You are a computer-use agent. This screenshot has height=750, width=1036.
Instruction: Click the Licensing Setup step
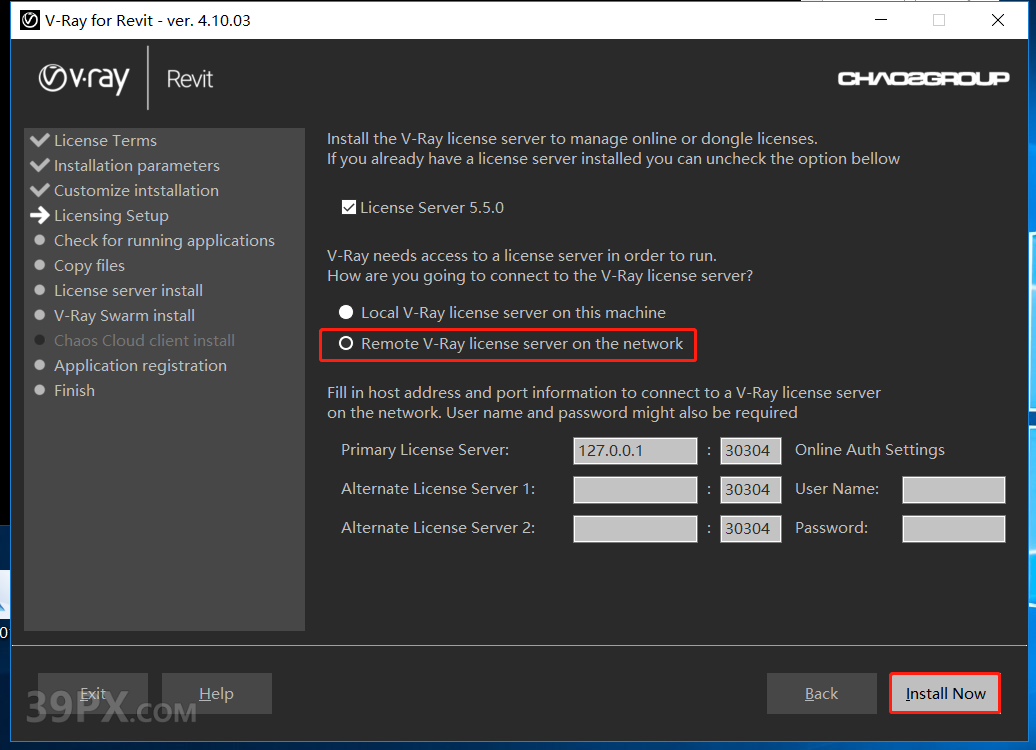[111, 216]
